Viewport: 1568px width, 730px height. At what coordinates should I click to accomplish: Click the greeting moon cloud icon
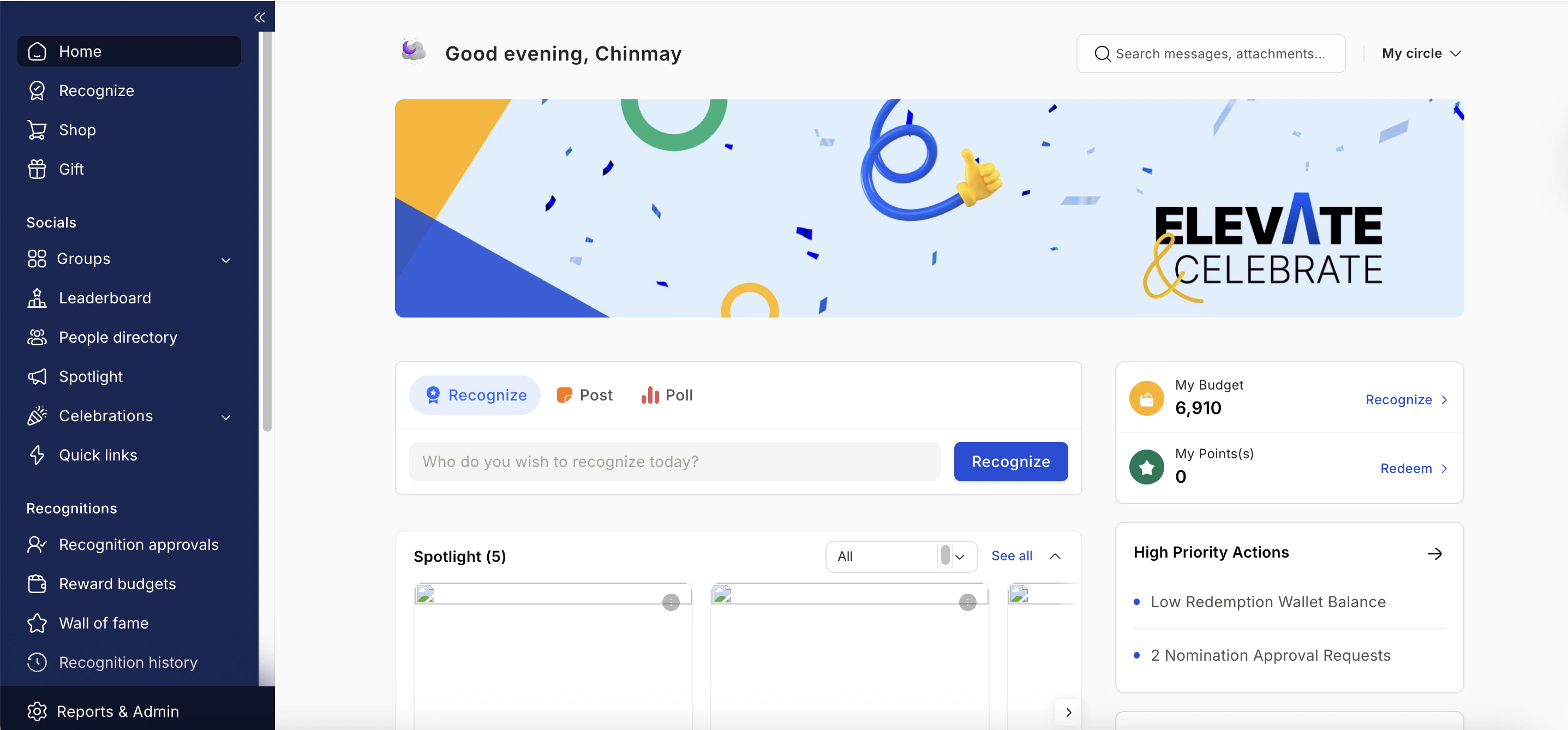tap(414, 51)
